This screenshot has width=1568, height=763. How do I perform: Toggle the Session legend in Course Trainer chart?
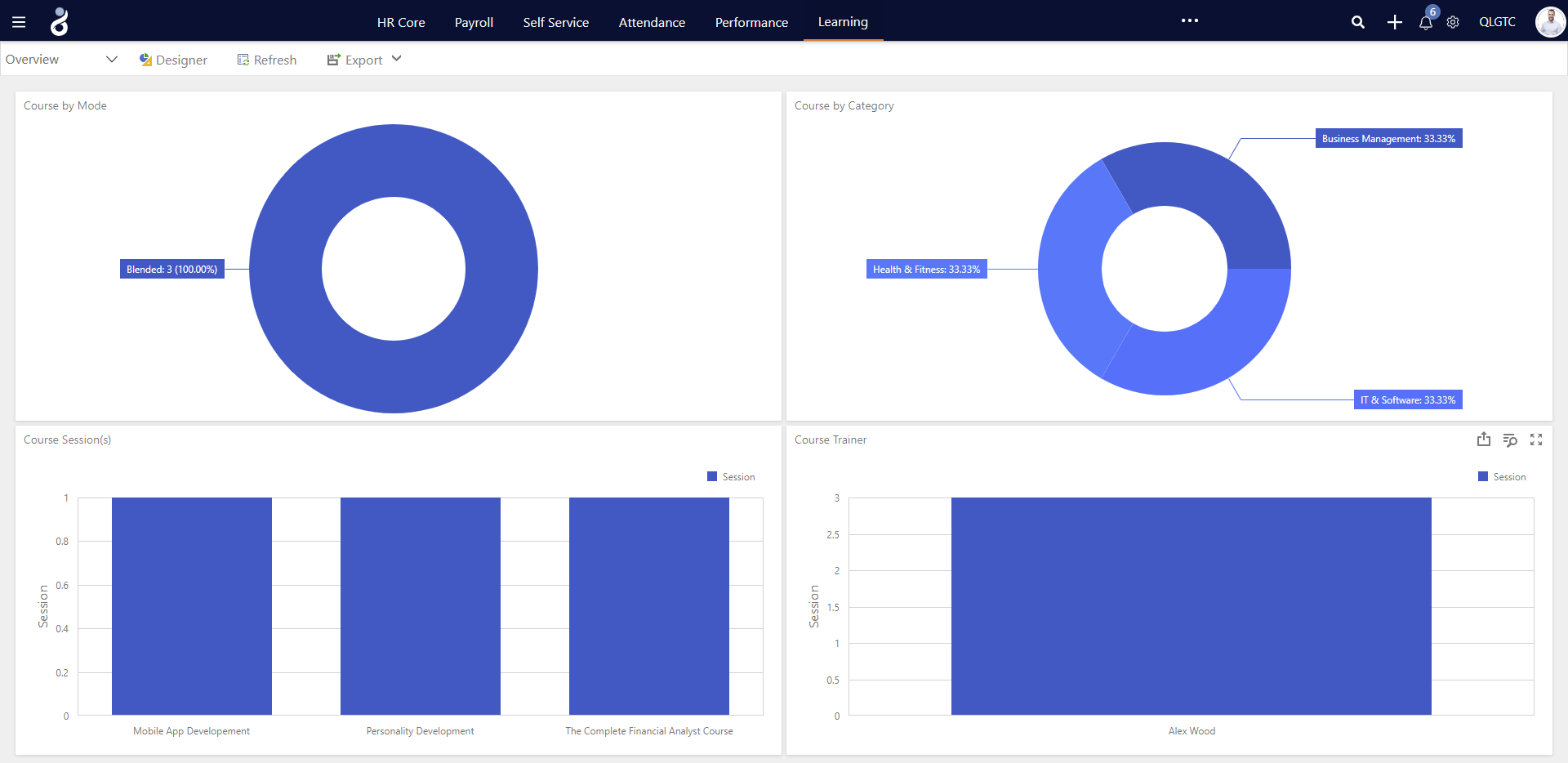pyautogui.click(x=1502, y=476)
